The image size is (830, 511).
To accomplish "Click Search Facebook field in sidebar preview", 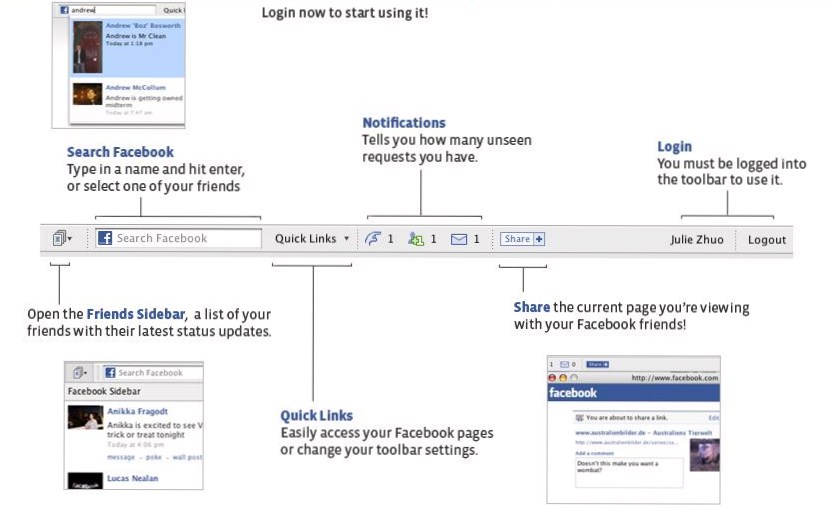I will coord(153,373).
